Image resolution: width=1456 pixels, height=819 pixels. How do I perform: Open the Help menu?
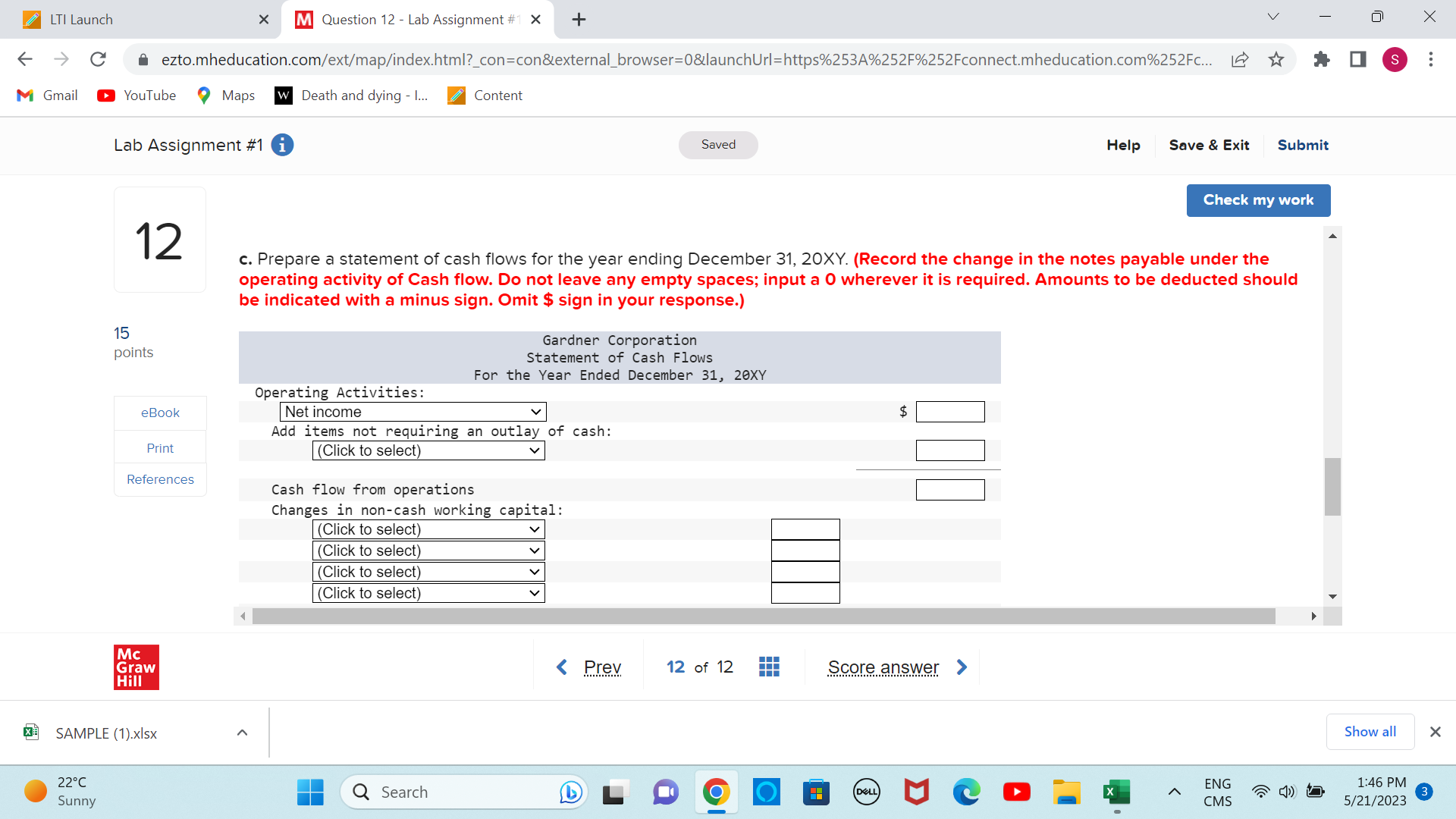(1123, 145)
